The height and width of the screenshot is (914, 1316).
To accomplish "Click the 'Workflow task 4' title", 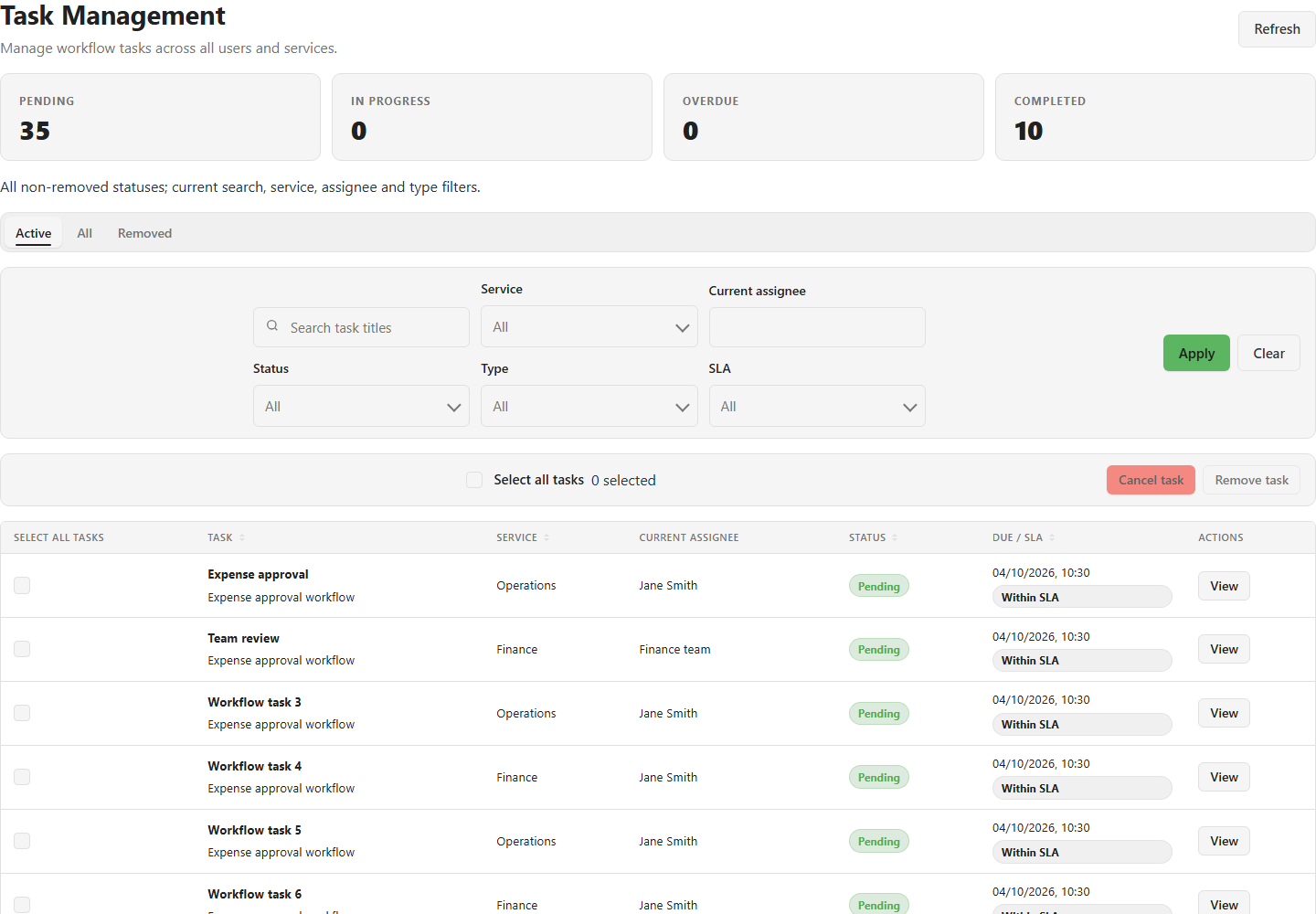I will coord(254,766).
